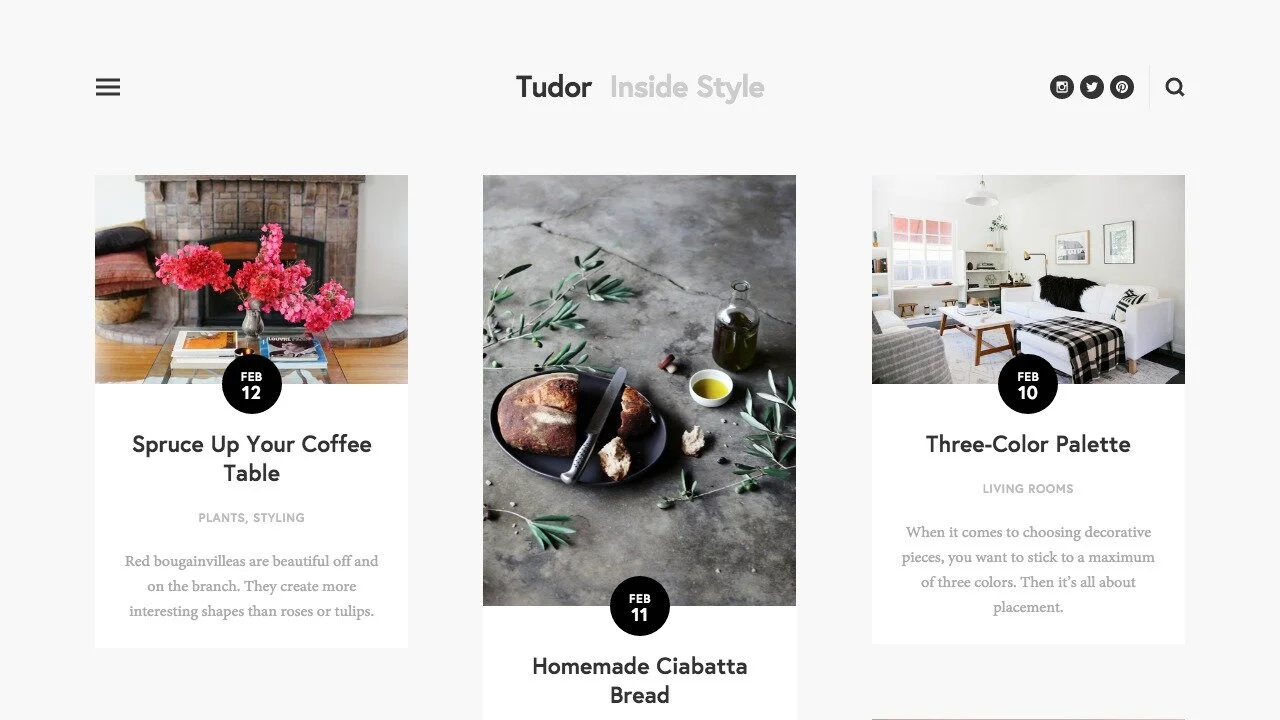Select the Styling category link
Screen dimensions: 1280x720
click(279, 518)
